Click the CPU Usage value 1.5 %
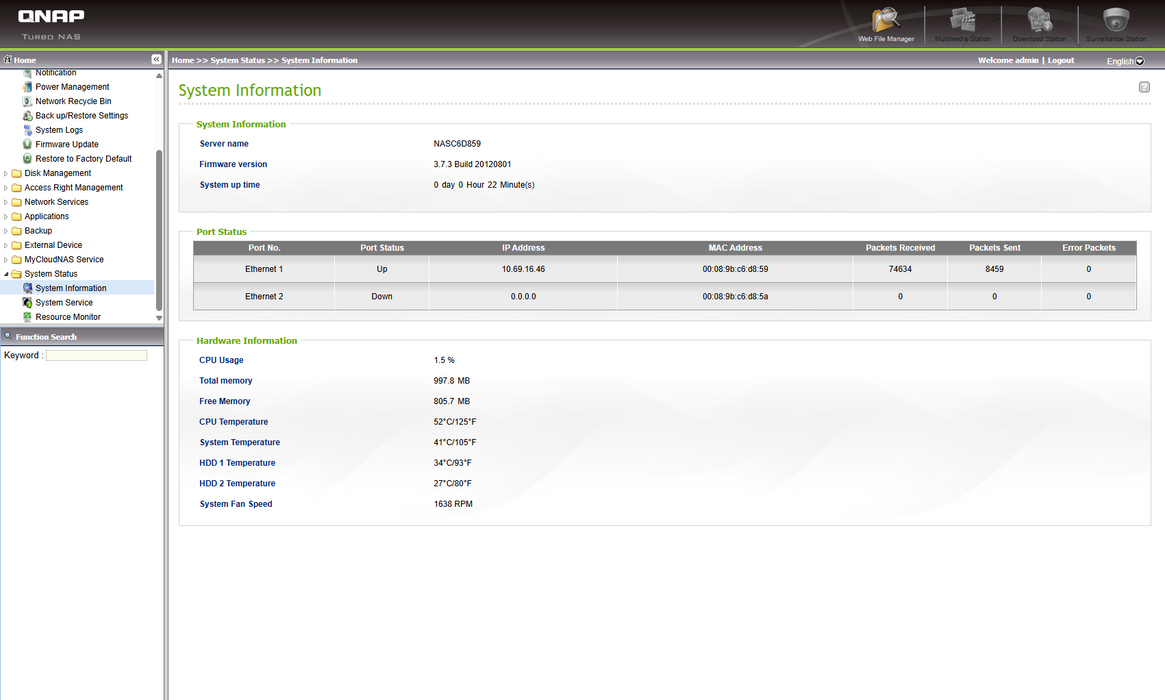Image resolution: width=1165 pixels, height=700 pixels. [x=444, y=360]
